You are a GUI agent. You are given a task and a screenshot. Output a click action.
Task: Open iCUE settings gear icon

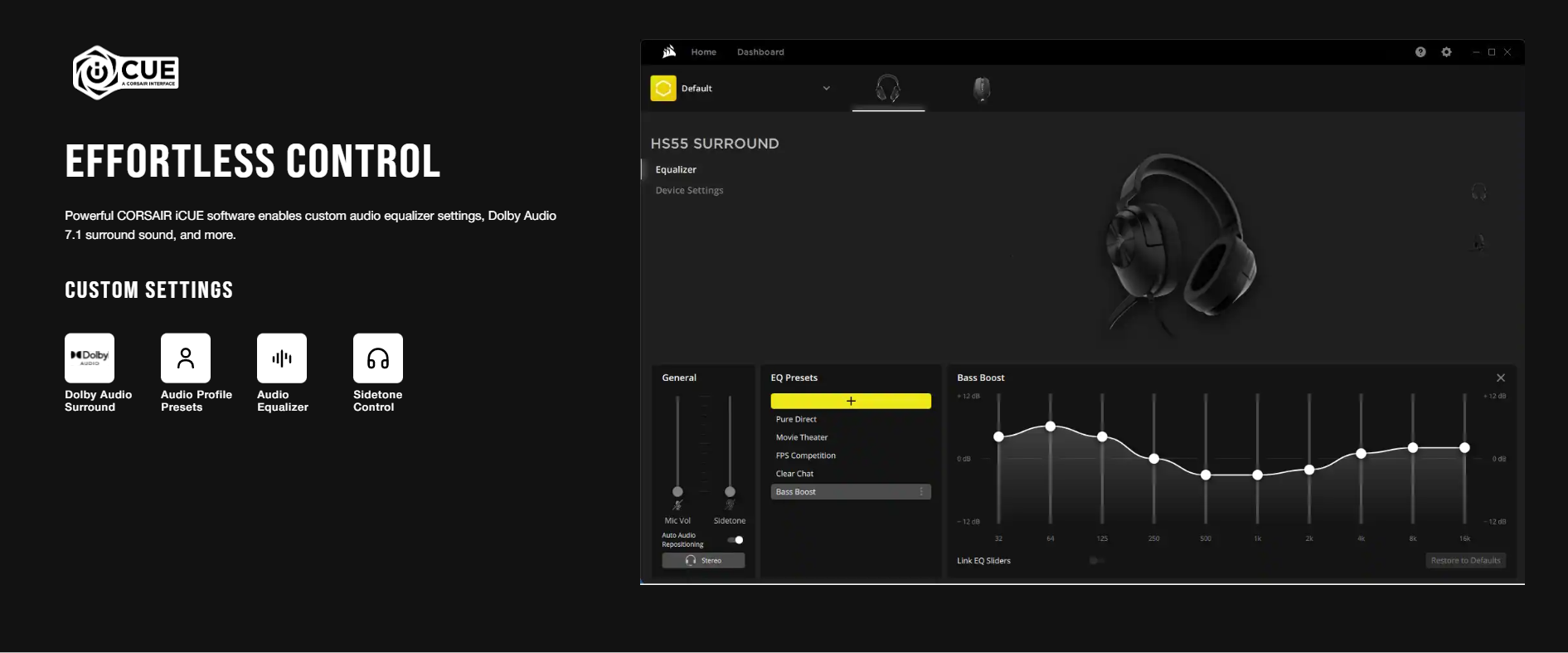(1446, 51)
